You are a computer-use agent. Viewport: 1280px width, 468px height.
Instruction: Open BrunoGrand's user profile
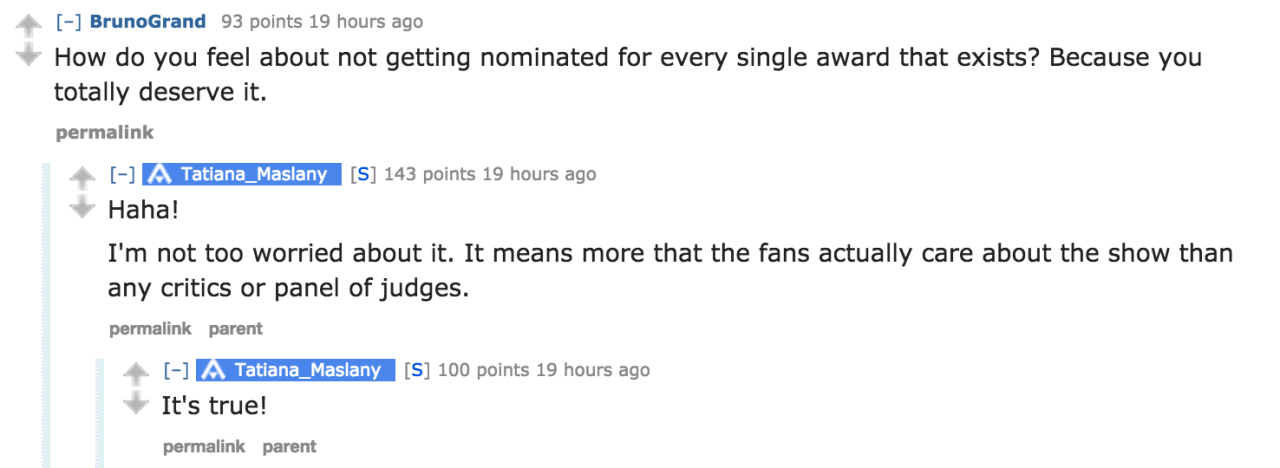[x=148, y=22]
